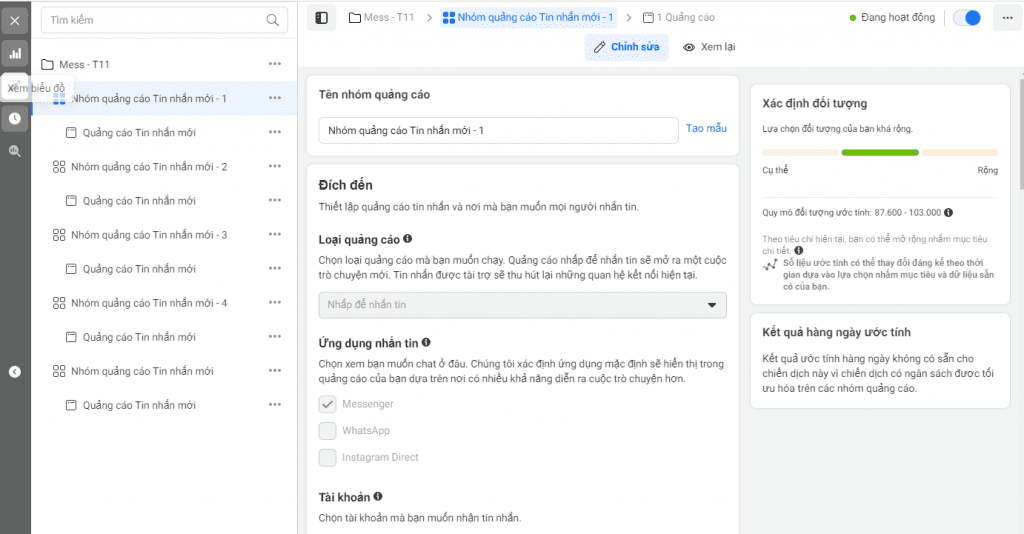
Task: Open options for Mess - T11 campaign
Action: (x=275, y=64)
